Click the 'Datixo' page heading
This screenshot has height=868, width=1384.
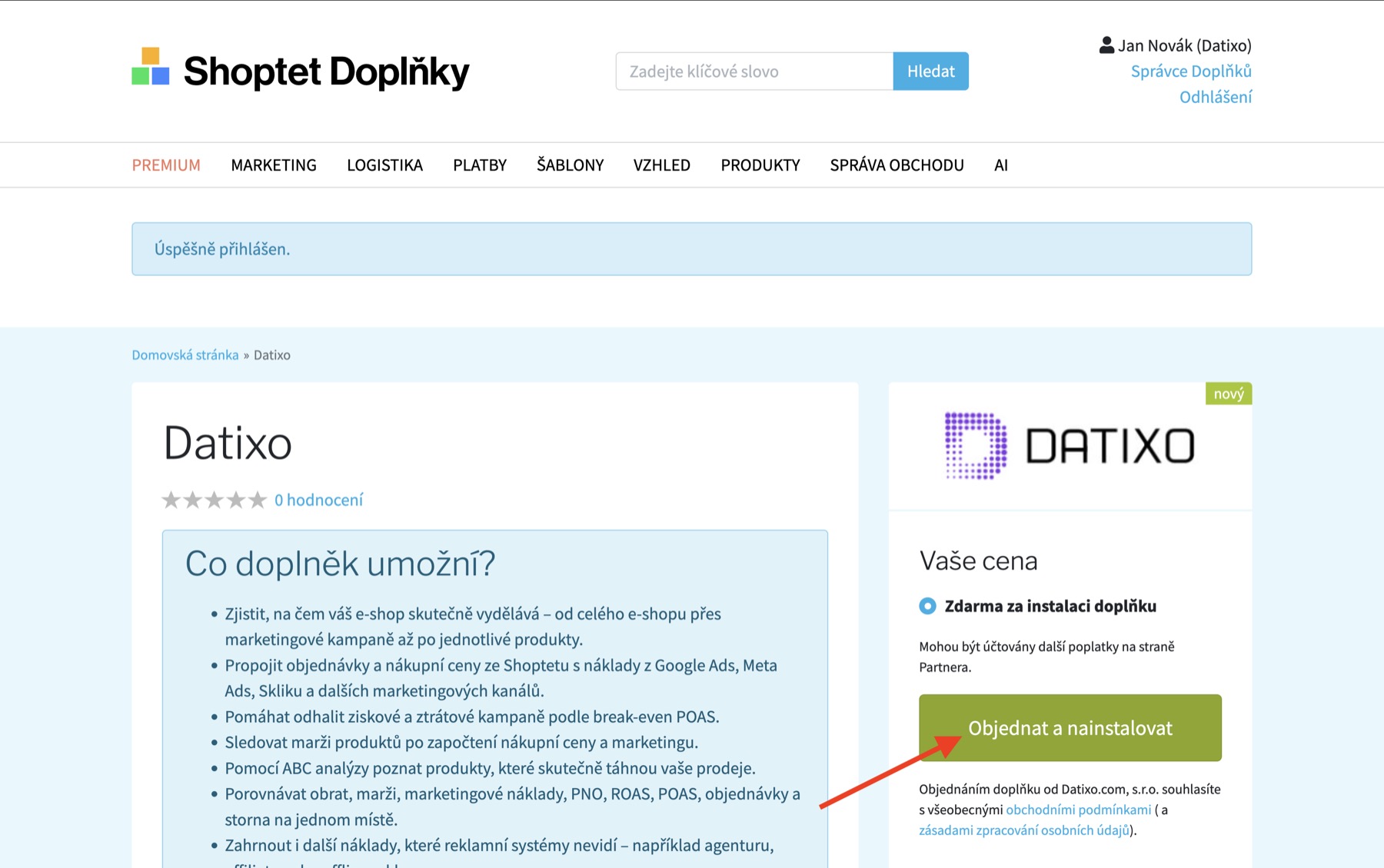coord(228,444)
